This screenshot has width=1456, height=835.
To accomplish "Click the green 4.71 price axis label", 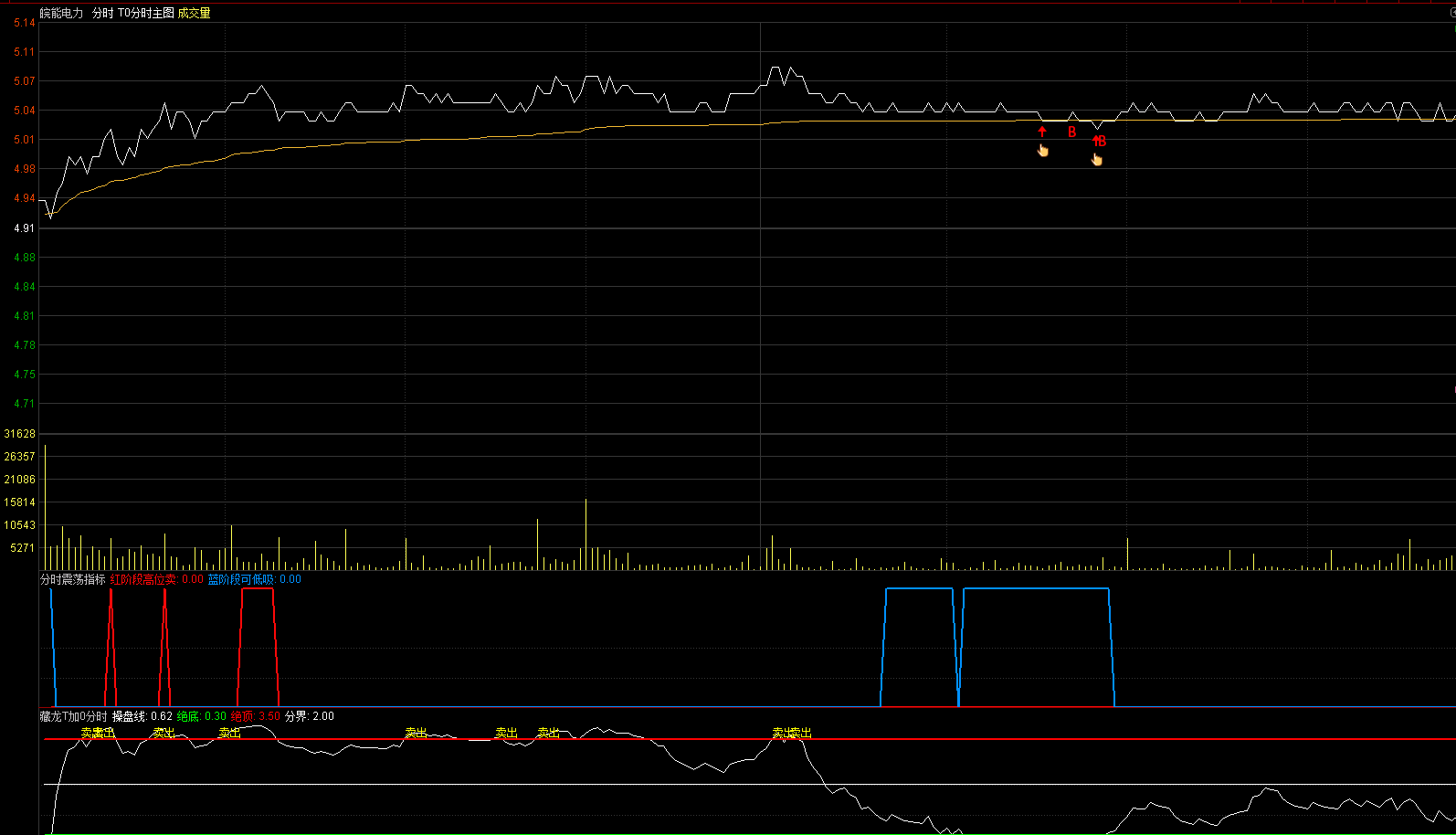I will coord(24,404).
